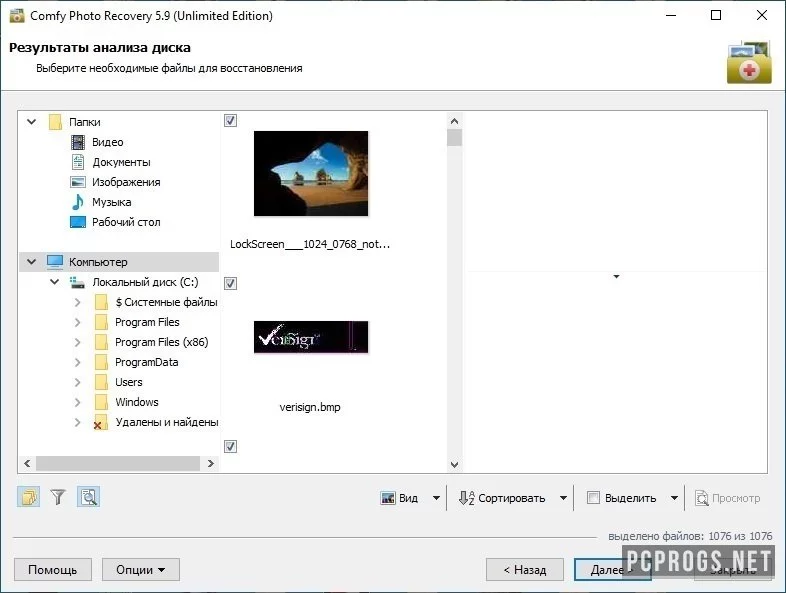Click the Далее next button

(612, 569)
